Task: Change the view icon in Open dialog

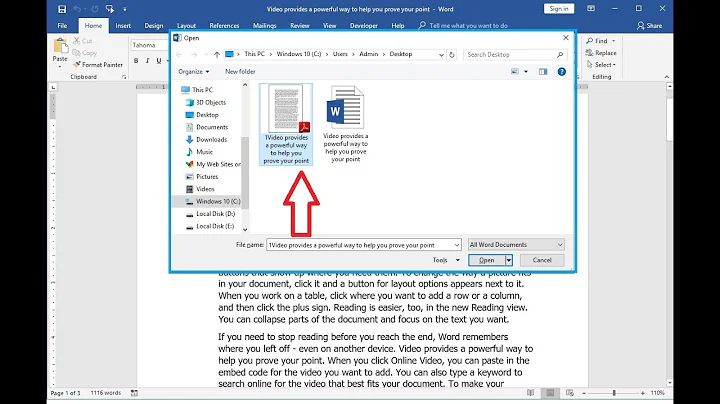Action: 515,72
